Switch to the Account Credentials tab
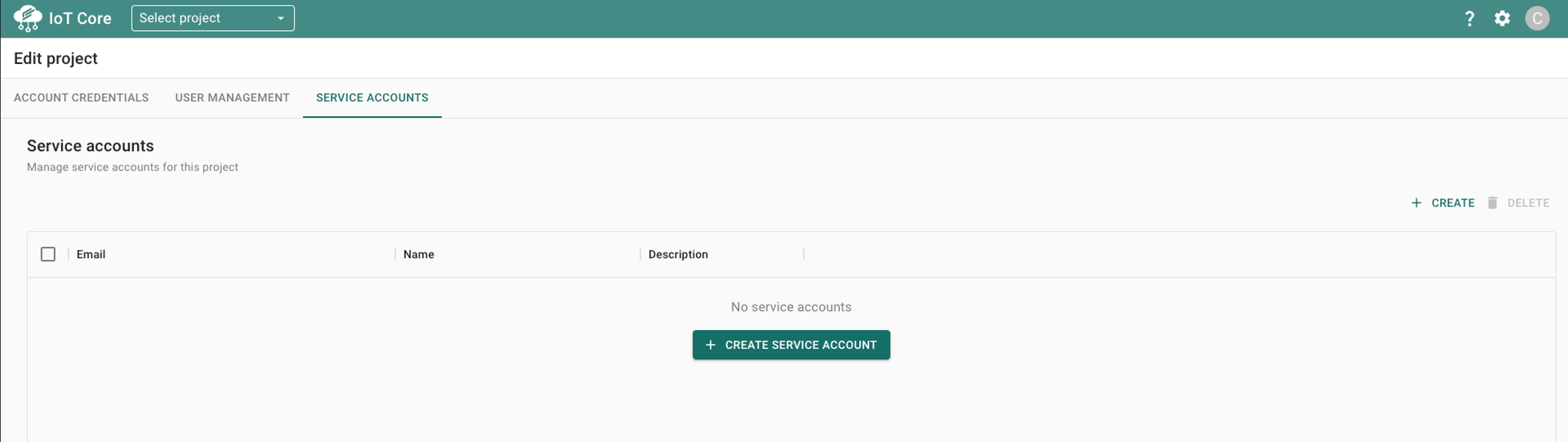Image resolution: width=1568 pixels, height=442 pixels. 81,98
